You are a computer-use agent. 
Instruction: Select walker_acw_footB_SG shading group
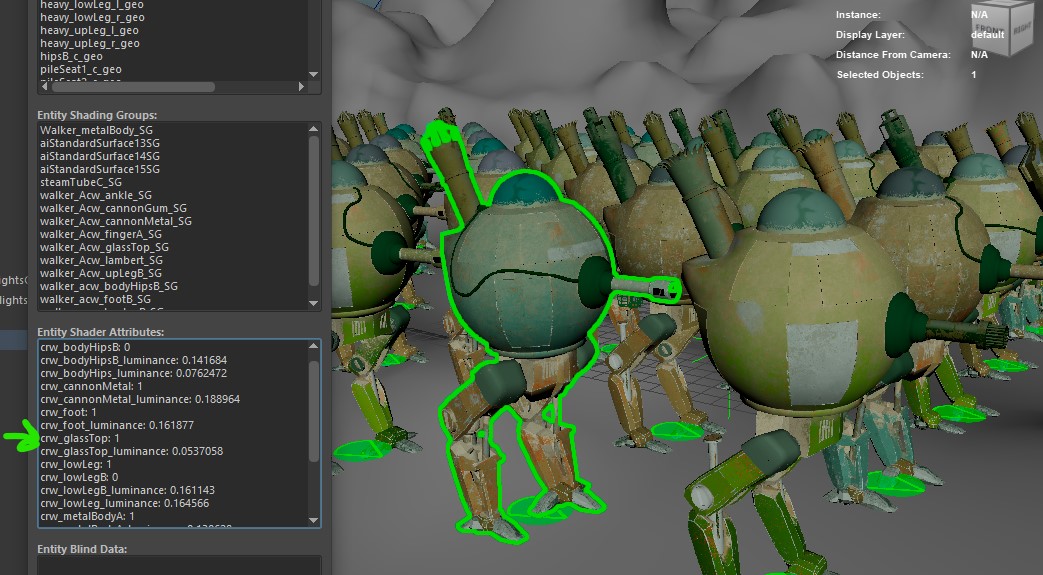coord(95,299)
